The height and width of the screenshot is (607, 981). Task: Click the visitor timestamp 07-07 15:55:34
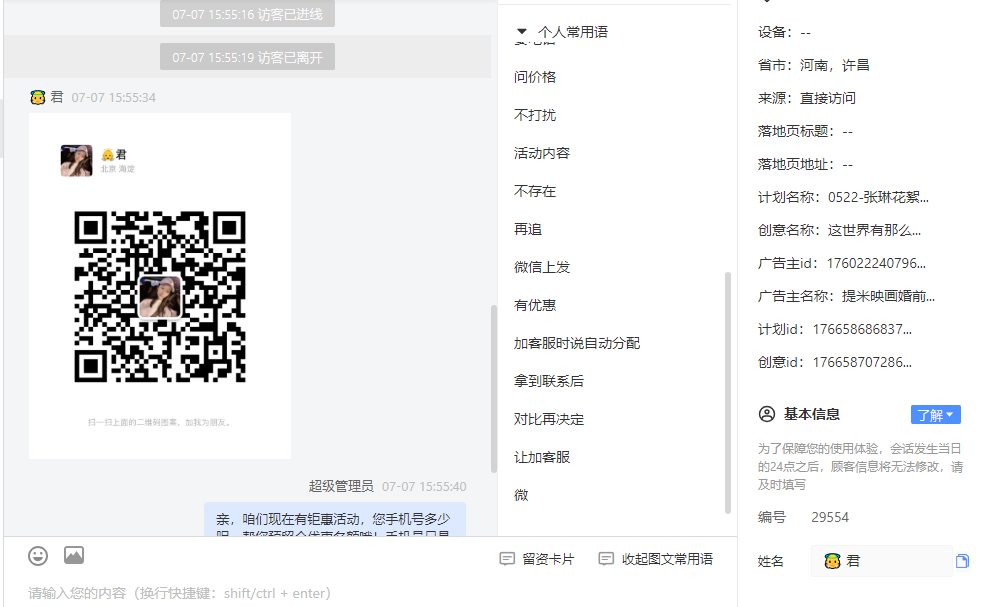click(x=113, y=98)
